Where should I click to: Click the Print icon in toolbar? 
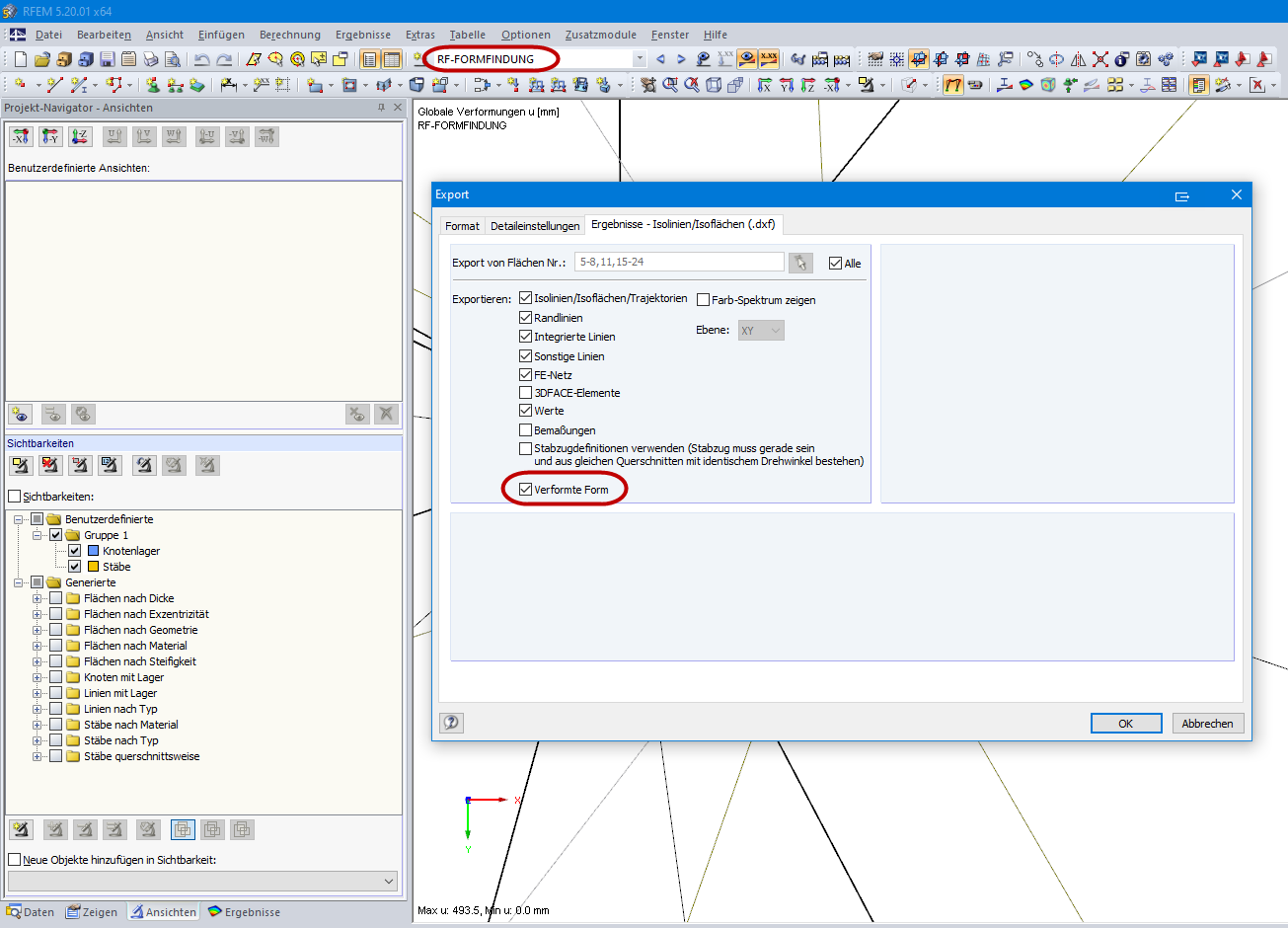tap(150, 59)
